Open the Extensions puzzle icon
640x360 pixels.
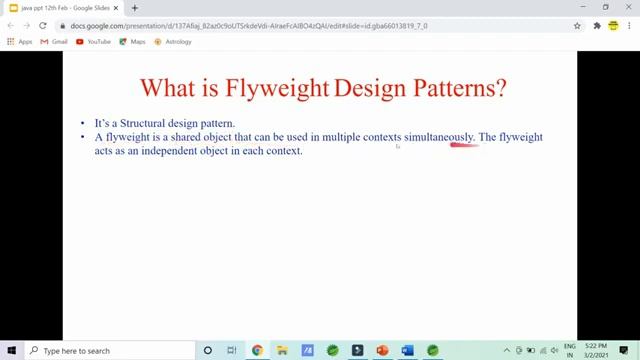[597, 26]
